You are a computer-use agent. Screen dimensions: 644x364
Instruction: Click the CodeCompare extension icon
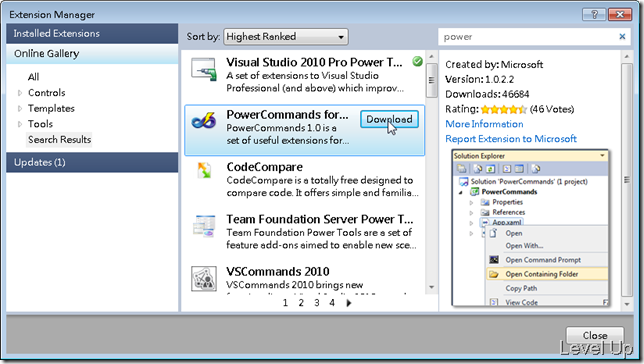coord(204,170)
